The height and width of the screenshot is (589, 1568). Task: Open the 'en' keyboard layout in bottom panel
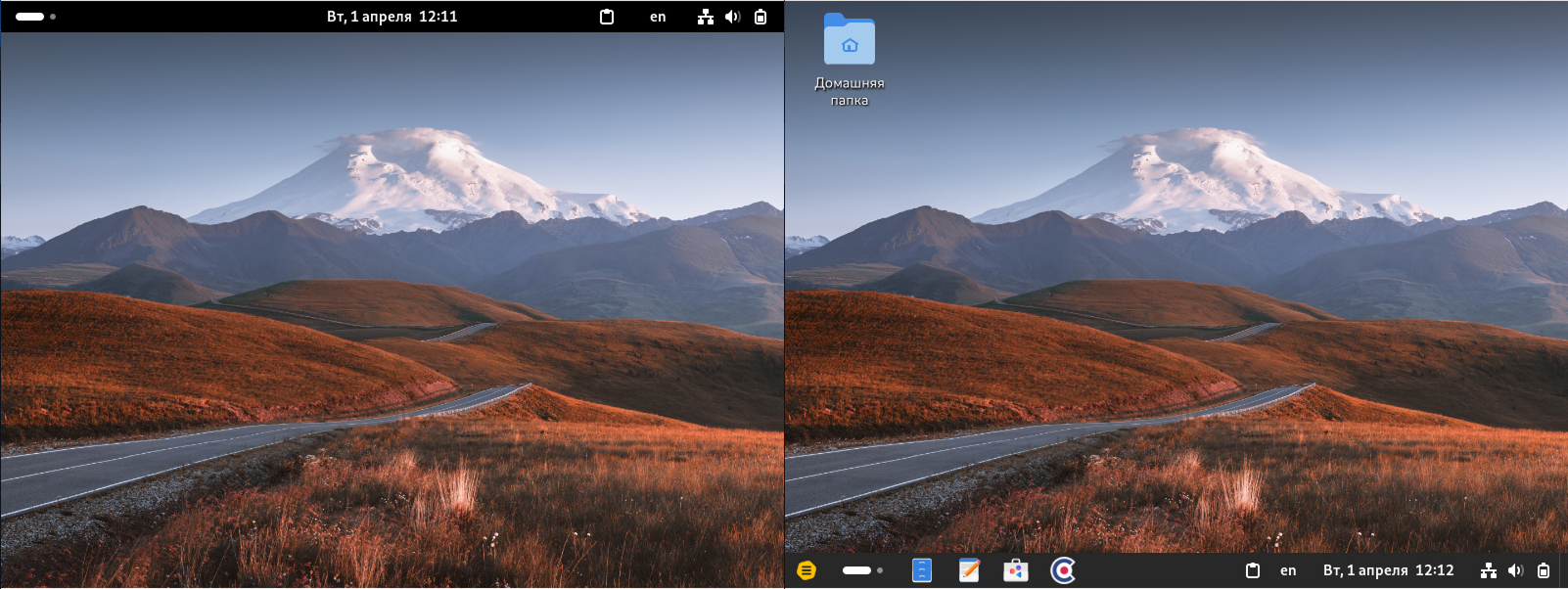click(1288, 570)
